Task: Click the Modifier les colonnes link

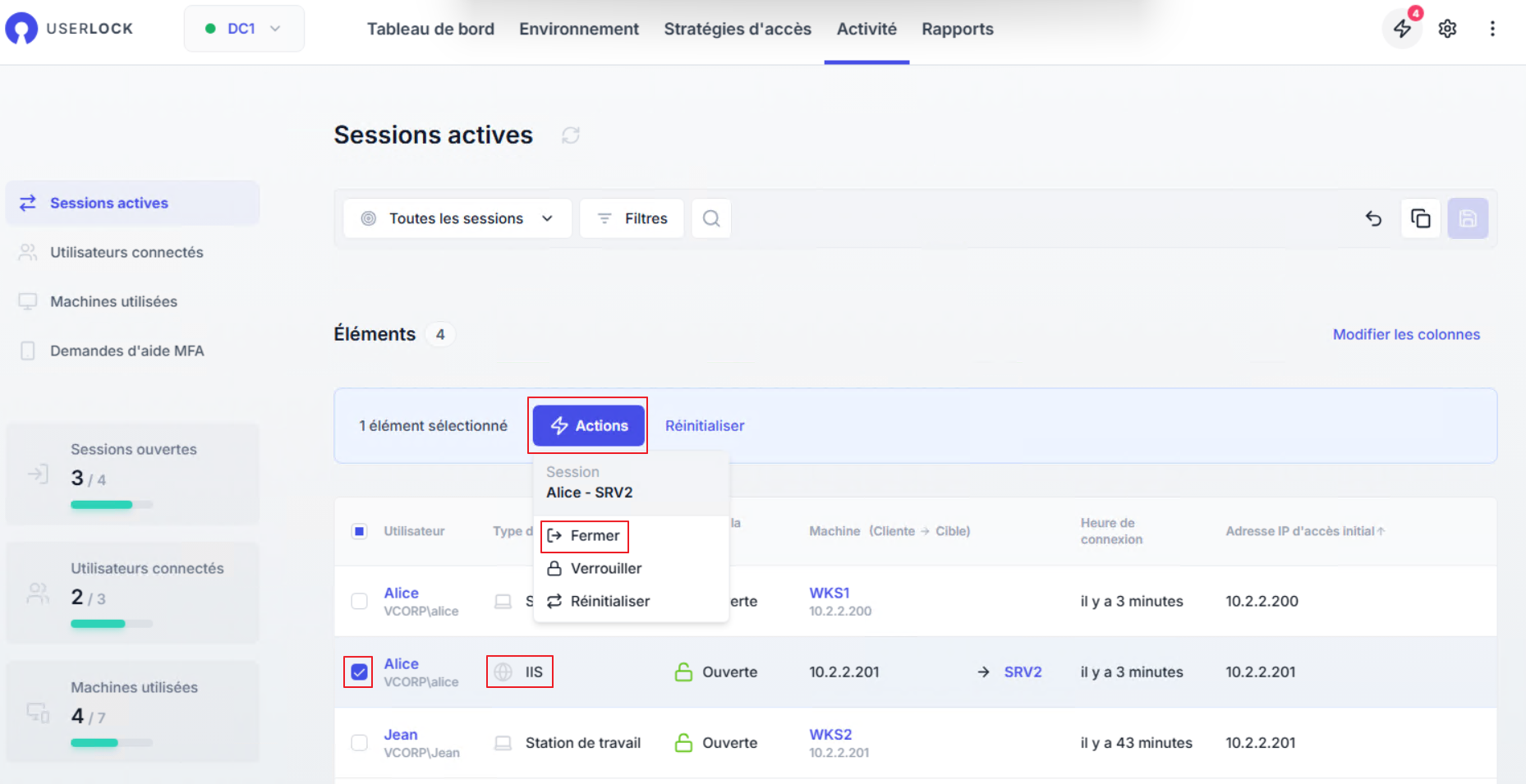Action: pos(1405,334)
